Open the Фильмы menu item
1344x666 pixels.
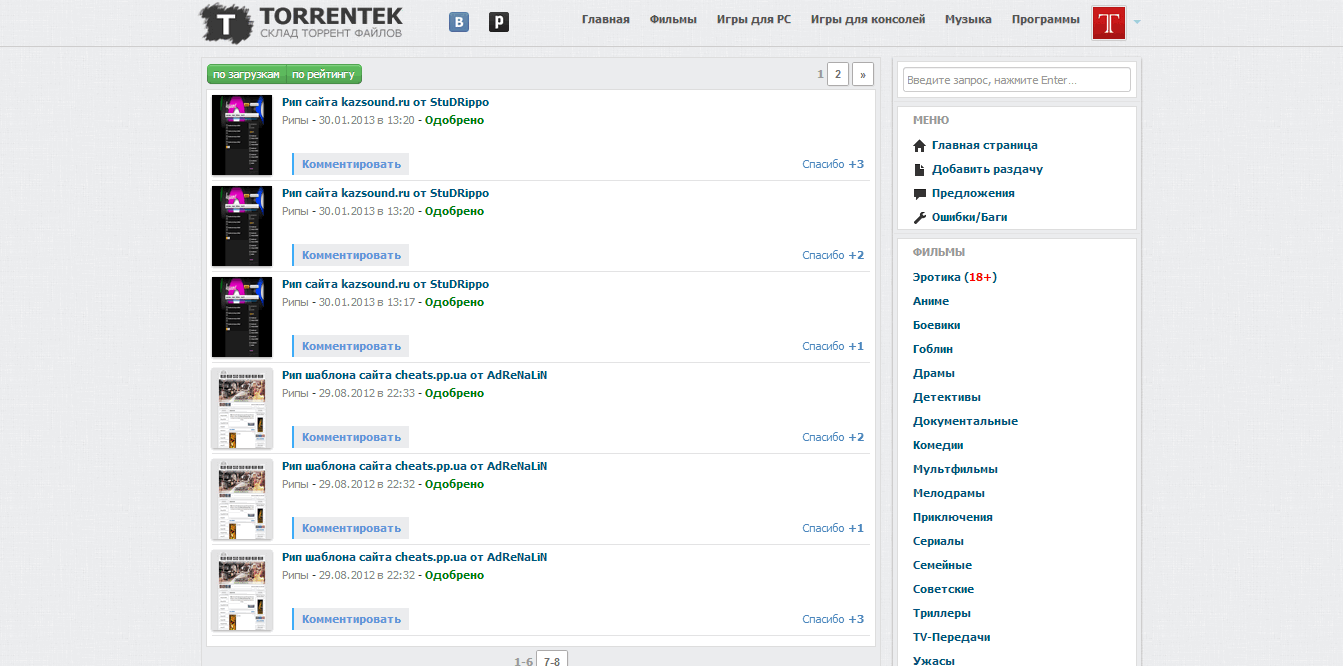673,19
